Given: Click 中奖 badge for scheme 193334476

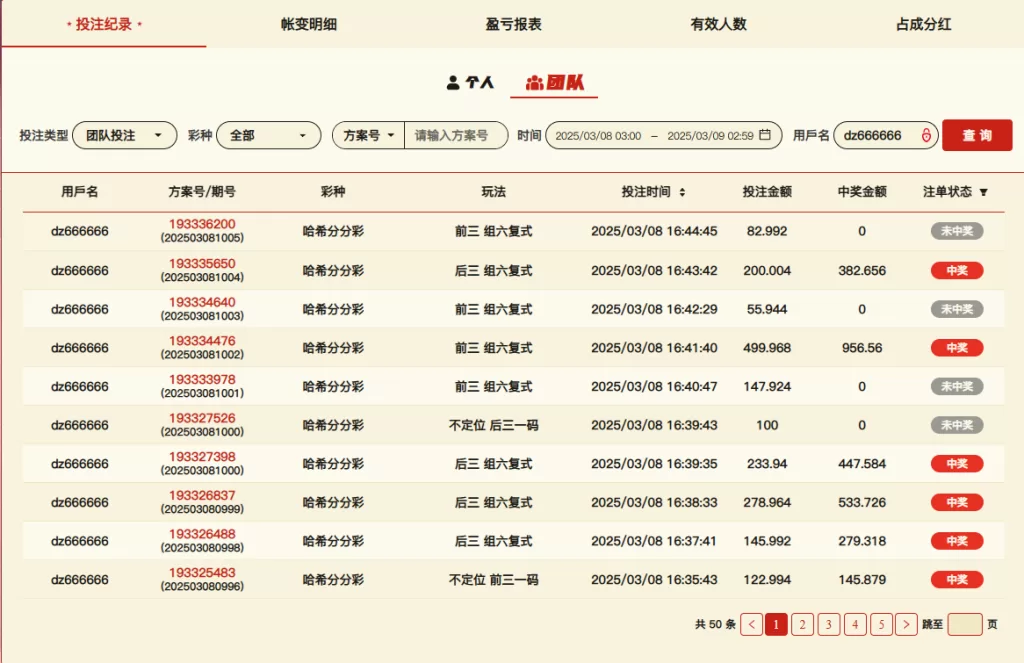Looking at the screenshot, I should coord(957,348).
